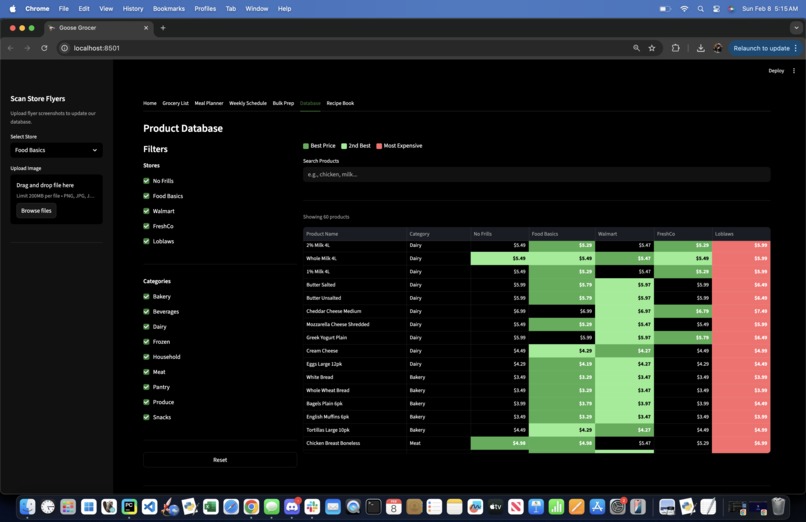The image size is (806, 522).
Task: Uncheck the Food Basics store filter
Action: pos(146,196)
